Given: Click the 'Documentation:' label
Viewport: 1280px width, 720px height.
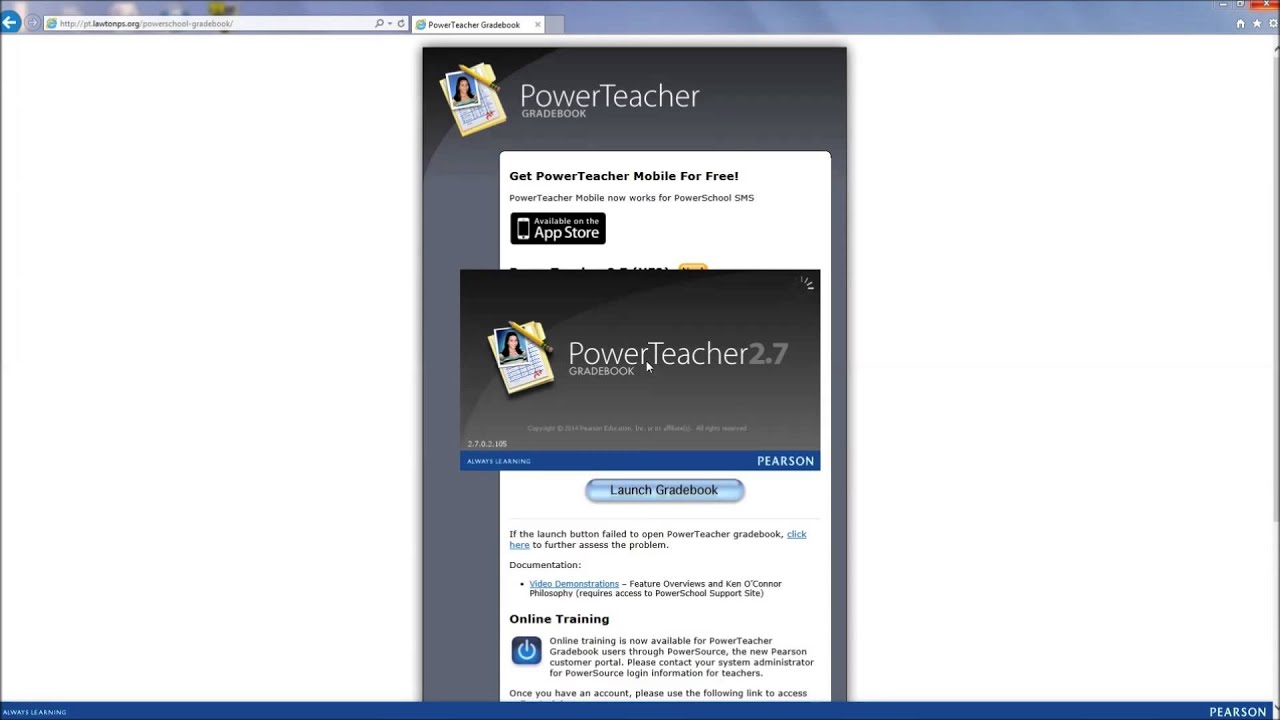Looking at the screenshot, I should [545, 565].
